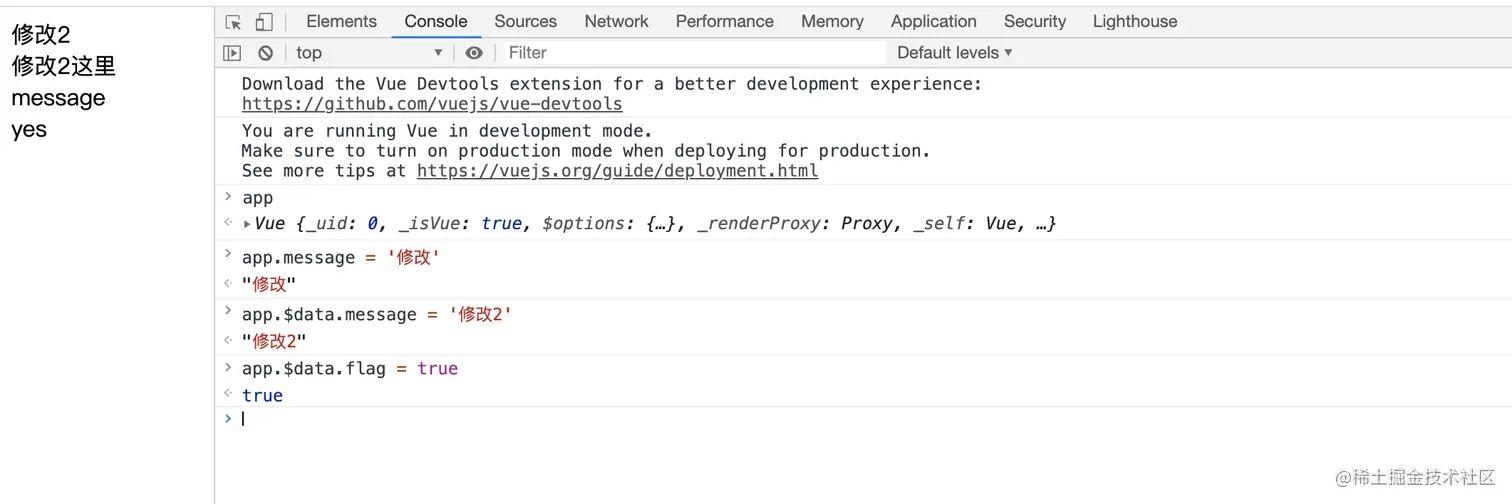
Task: Open live expression eye icon
Action: [x=474, y=53]
